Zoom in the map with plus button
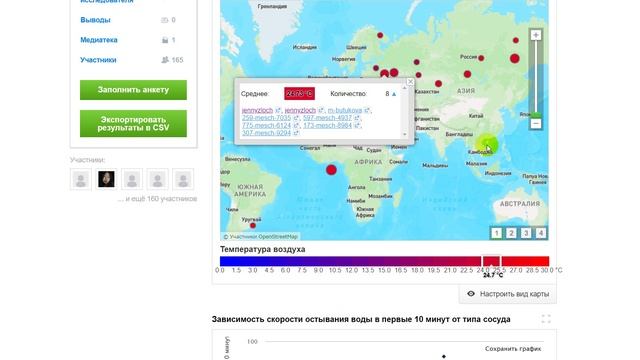The height and width of the screenshot is (360, 640). [x=536, y=35]
